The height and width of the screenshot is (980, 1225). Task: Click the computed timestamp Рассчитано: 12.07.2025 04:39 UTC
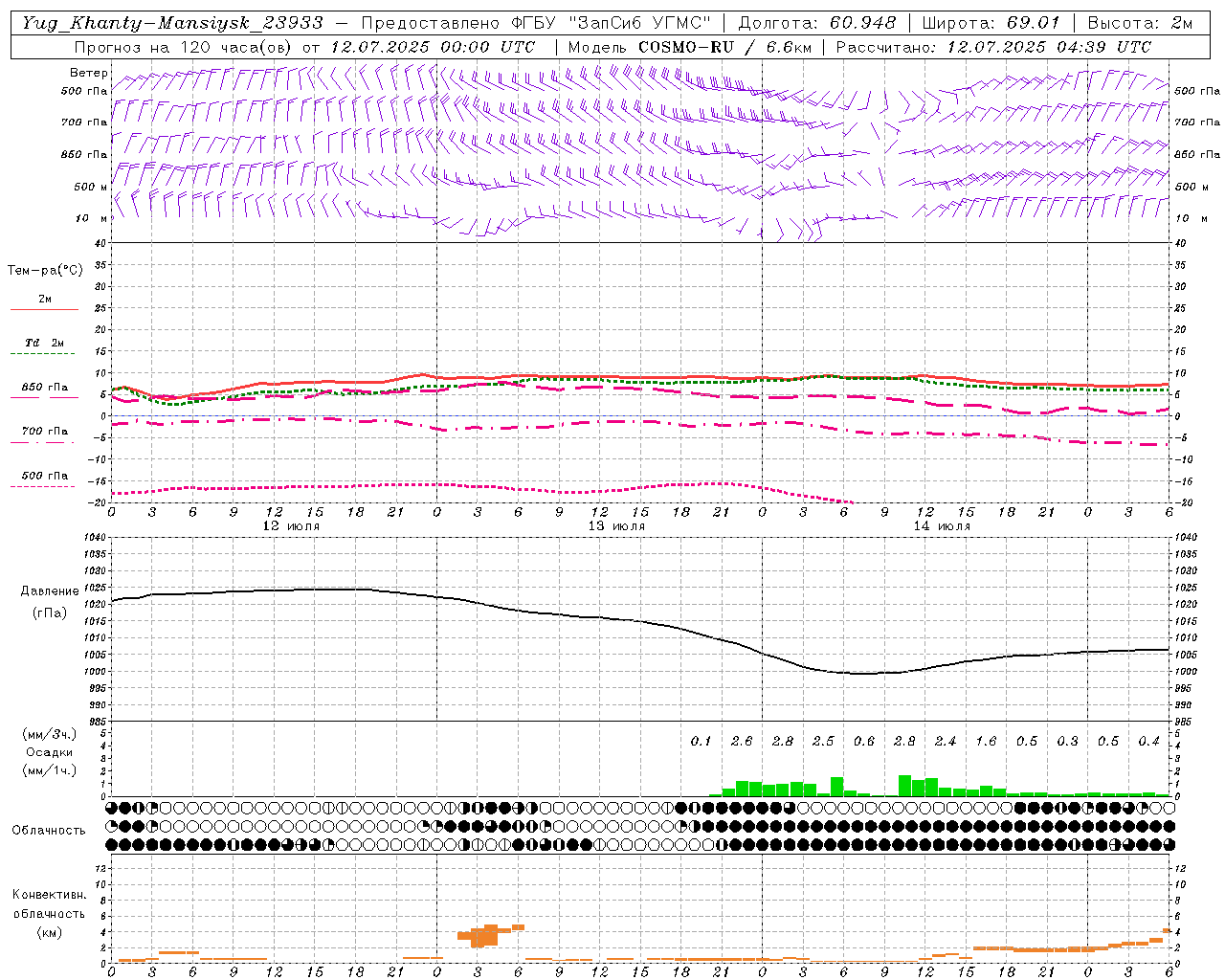(993, 47)
